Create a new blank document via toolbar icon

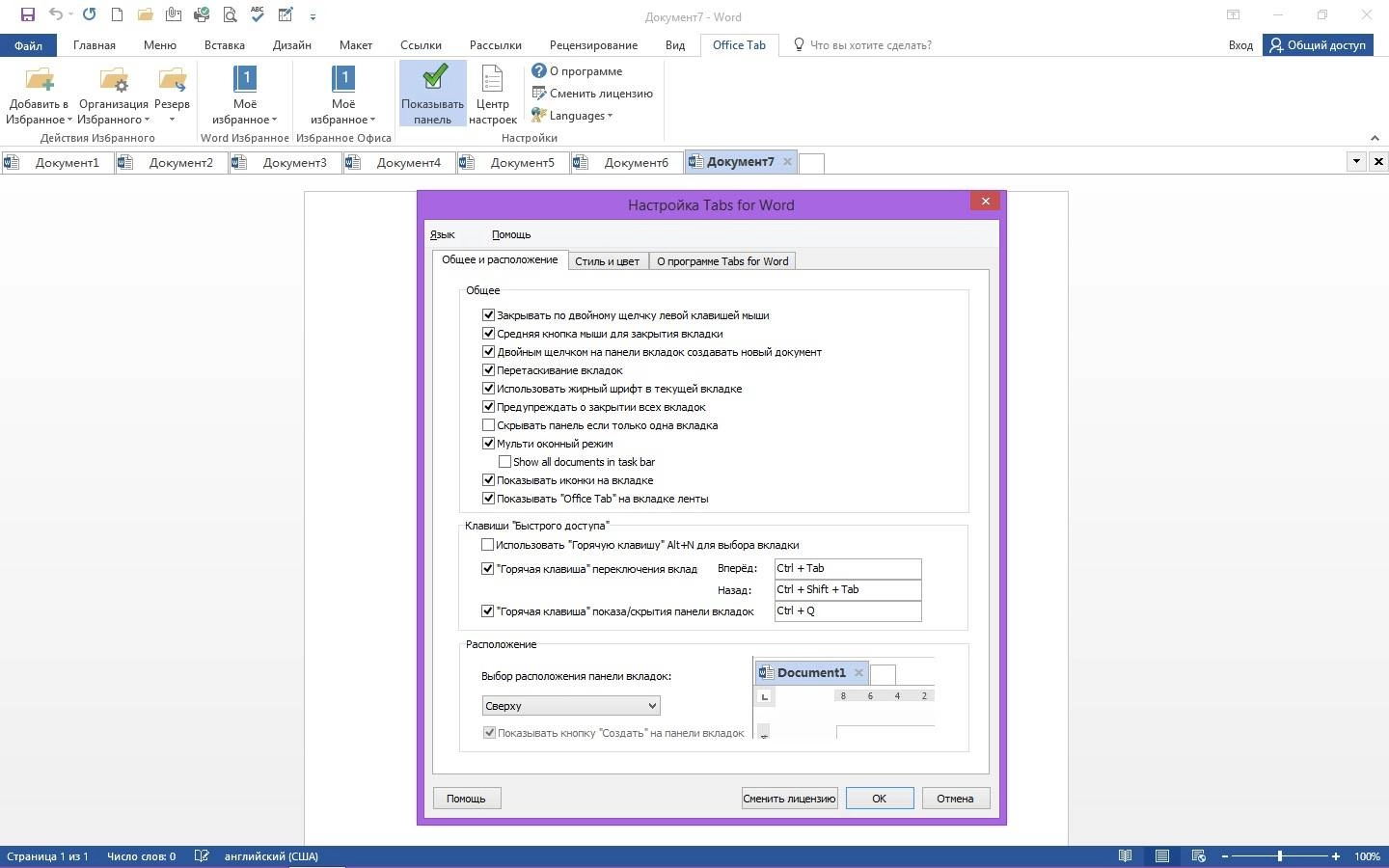(x=117, y=14)
